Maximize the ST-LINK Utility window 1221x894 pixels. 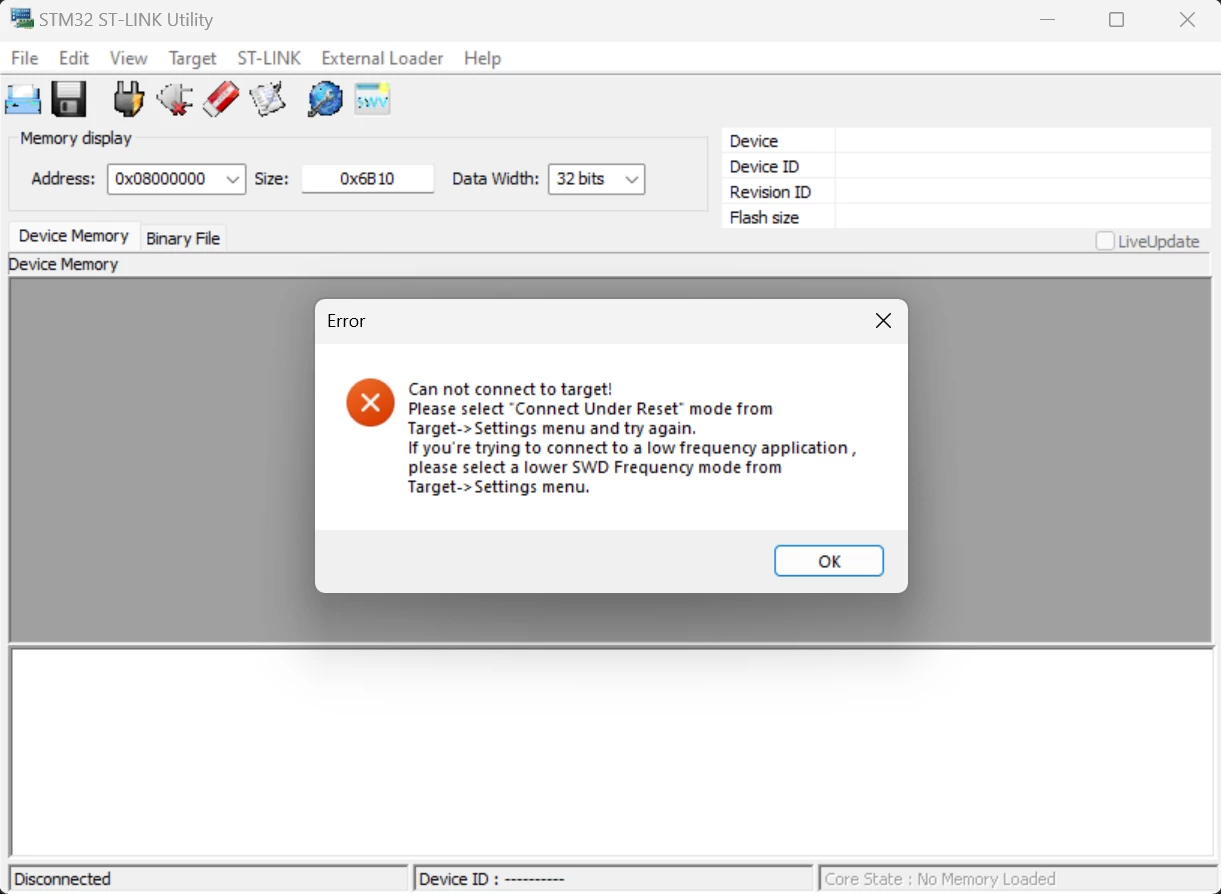coord(1117,19)
